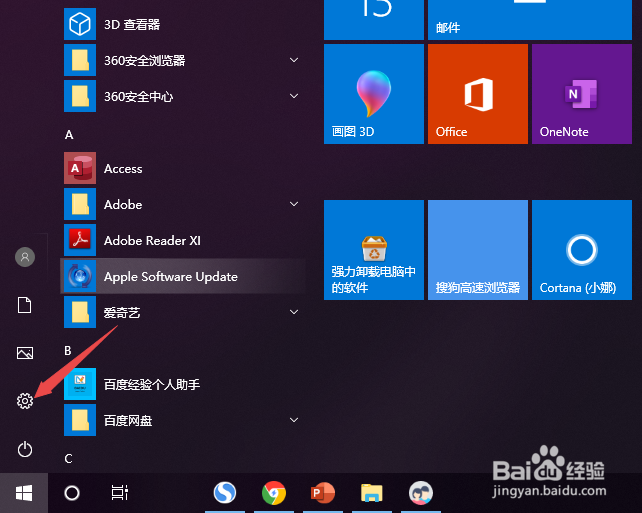
Task: Open Cortana circle on the taskbar
Action: point(72,493)
